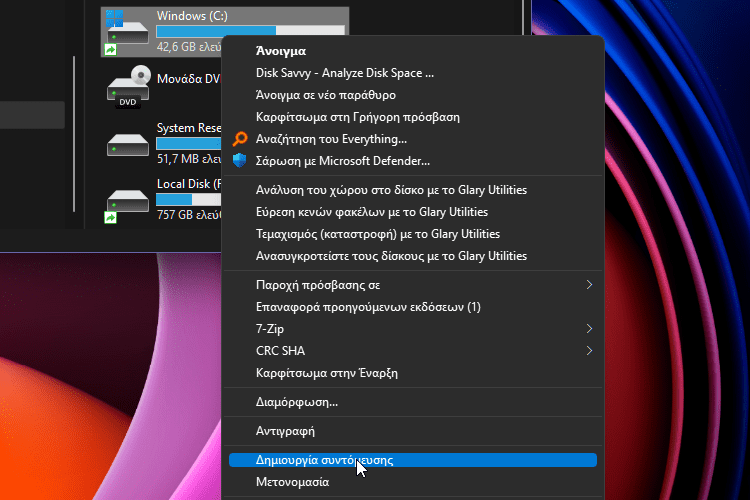Choose Ανάλυση του χώρου στο δίσκο
This screenshot has height=500, width=750.
[413, 190]
